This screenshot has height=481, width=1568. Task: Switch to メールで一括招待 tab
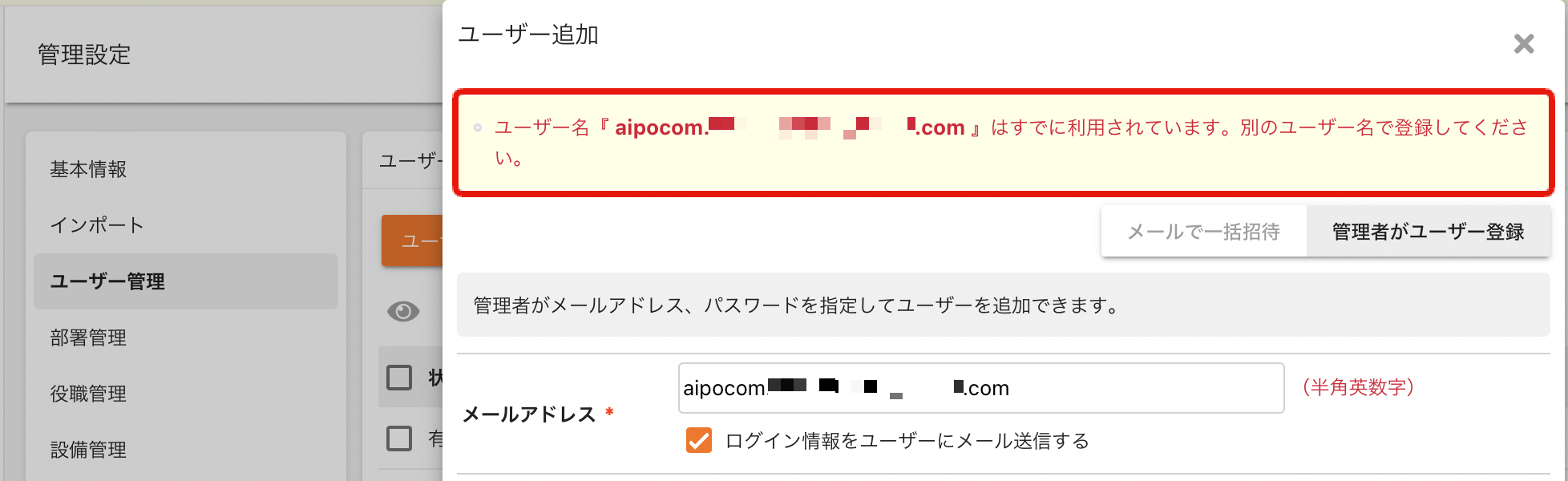click(x=1203, y=232)
